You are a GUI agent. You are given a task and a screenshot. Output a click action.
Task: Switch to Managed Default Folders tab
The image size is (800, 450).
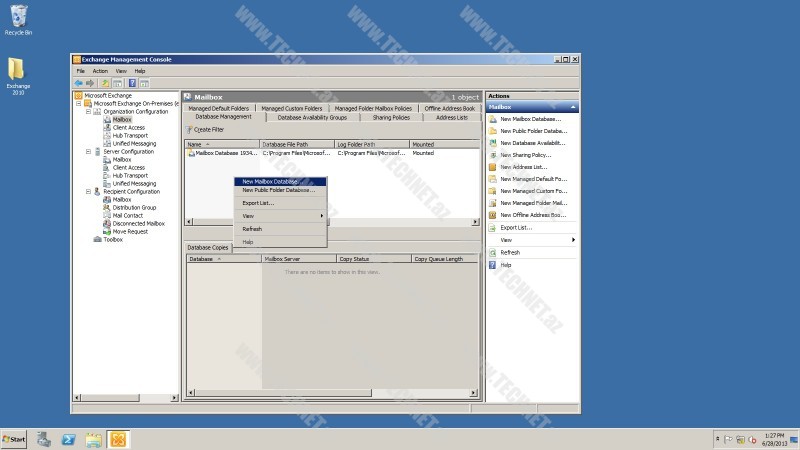tap(218, 108)
